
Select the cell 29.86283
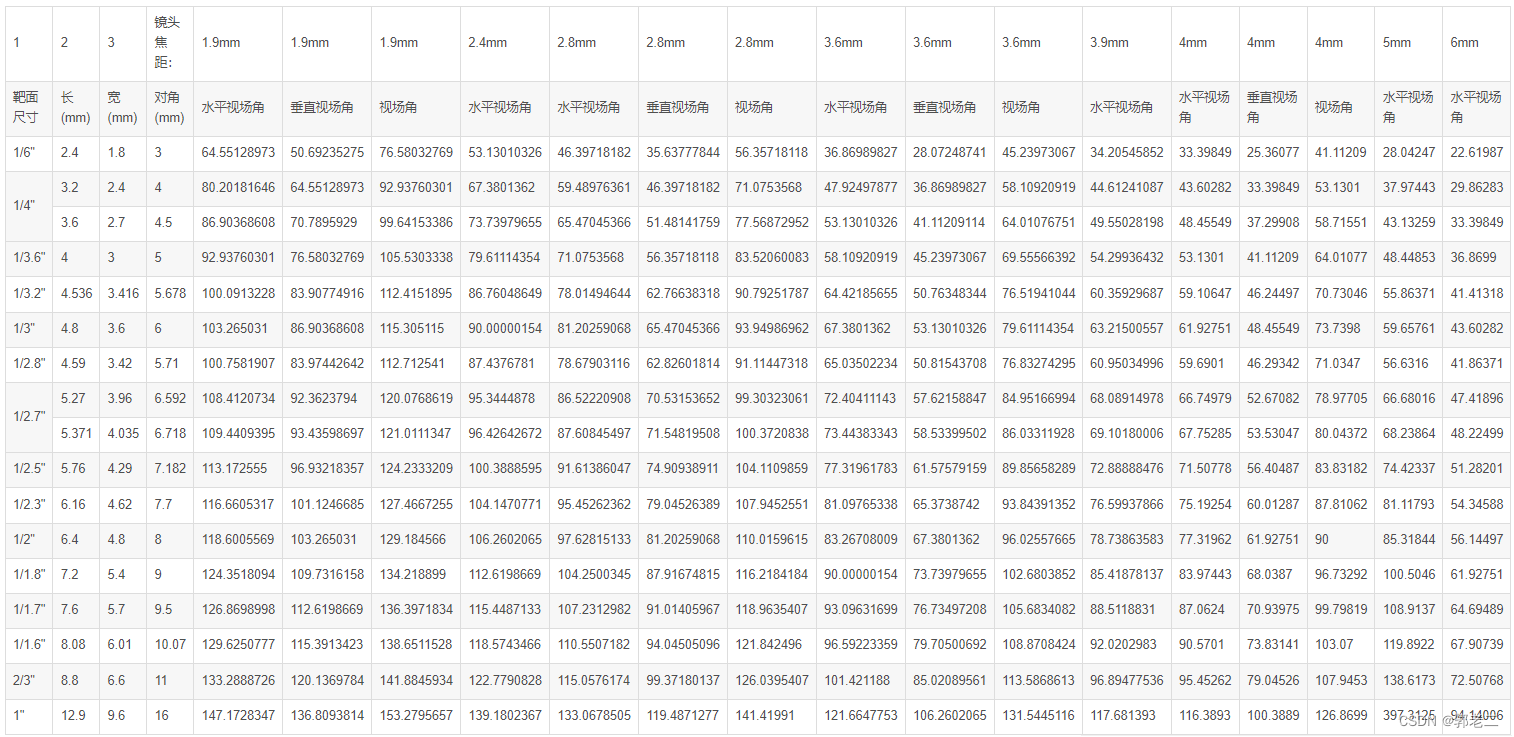tap(1477, 187)
